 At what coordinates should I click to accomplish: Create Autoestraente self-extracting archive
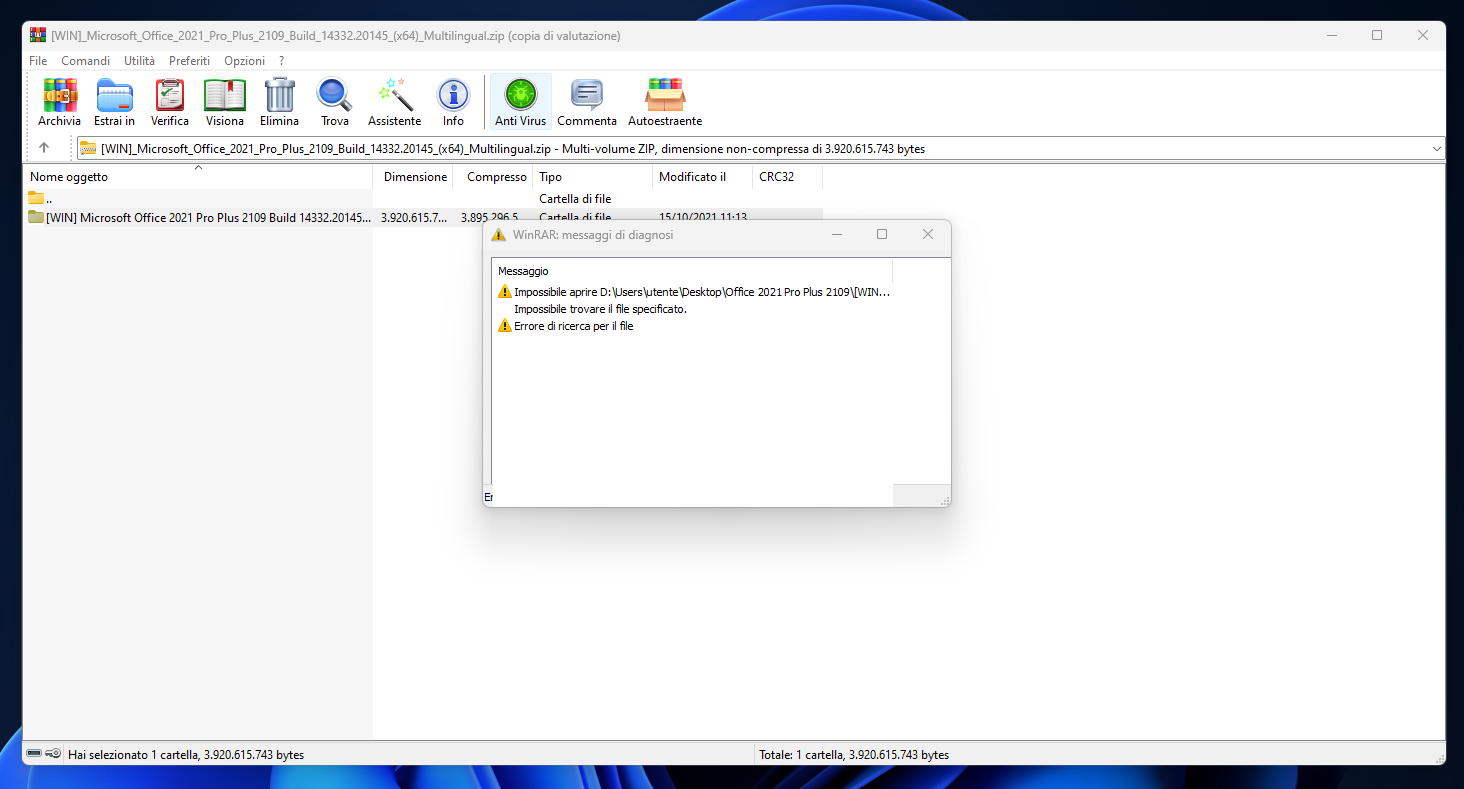[x=665, y=102]
